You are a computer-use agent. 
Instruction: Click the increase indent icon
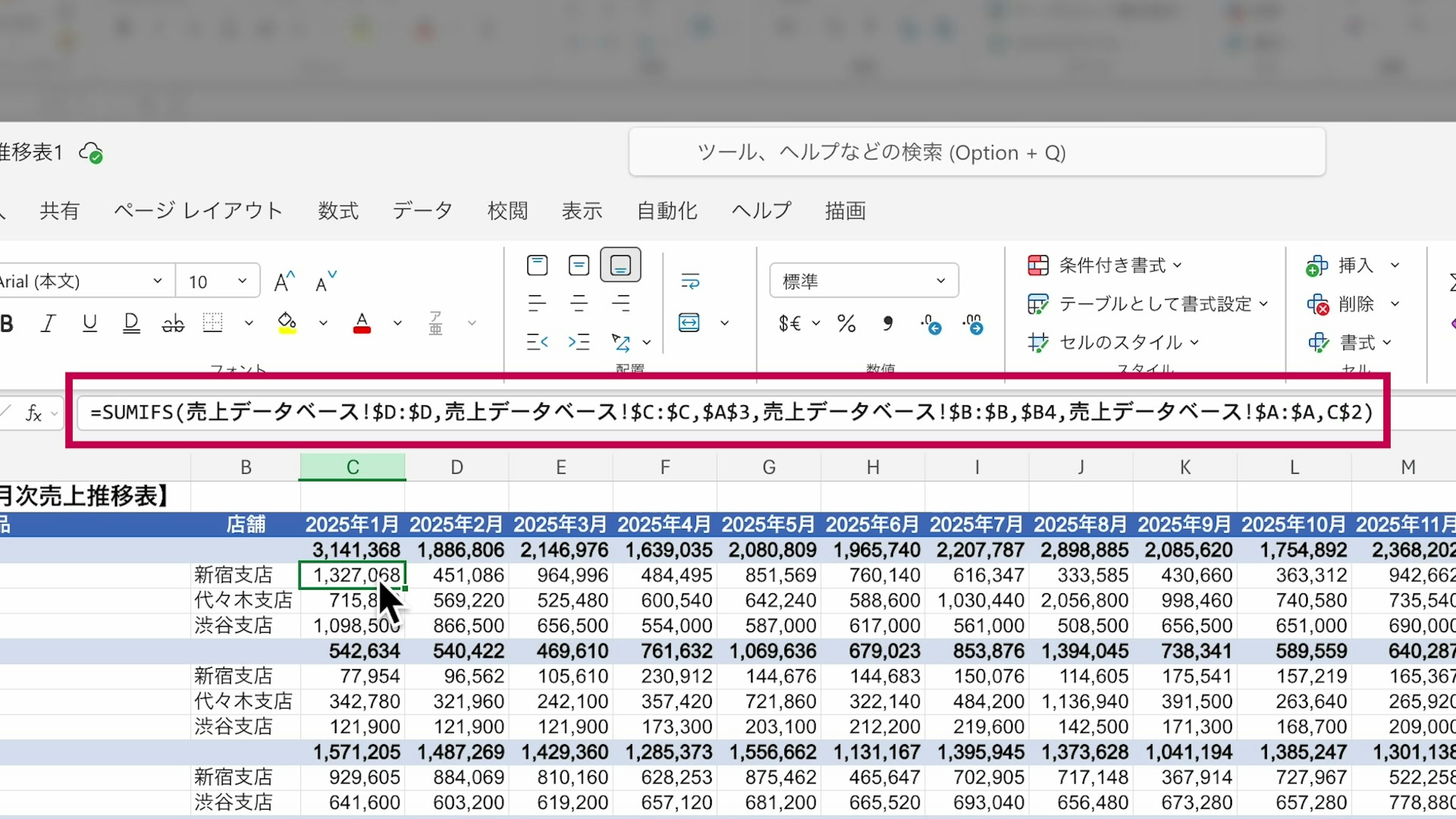pyautogui.click(x=579, y=342)
